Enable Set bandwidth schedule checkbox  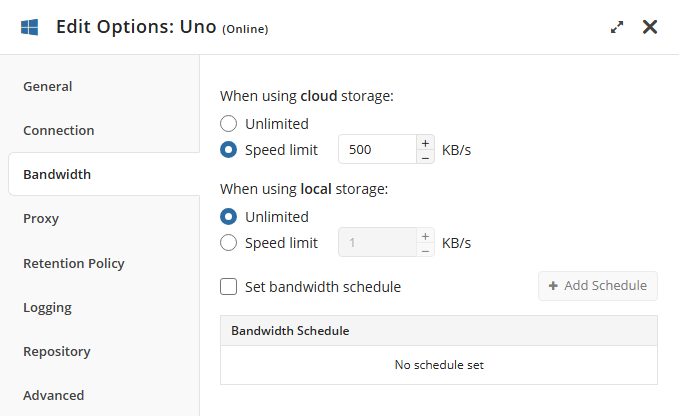pyautogui.click(x=228, y=287)
